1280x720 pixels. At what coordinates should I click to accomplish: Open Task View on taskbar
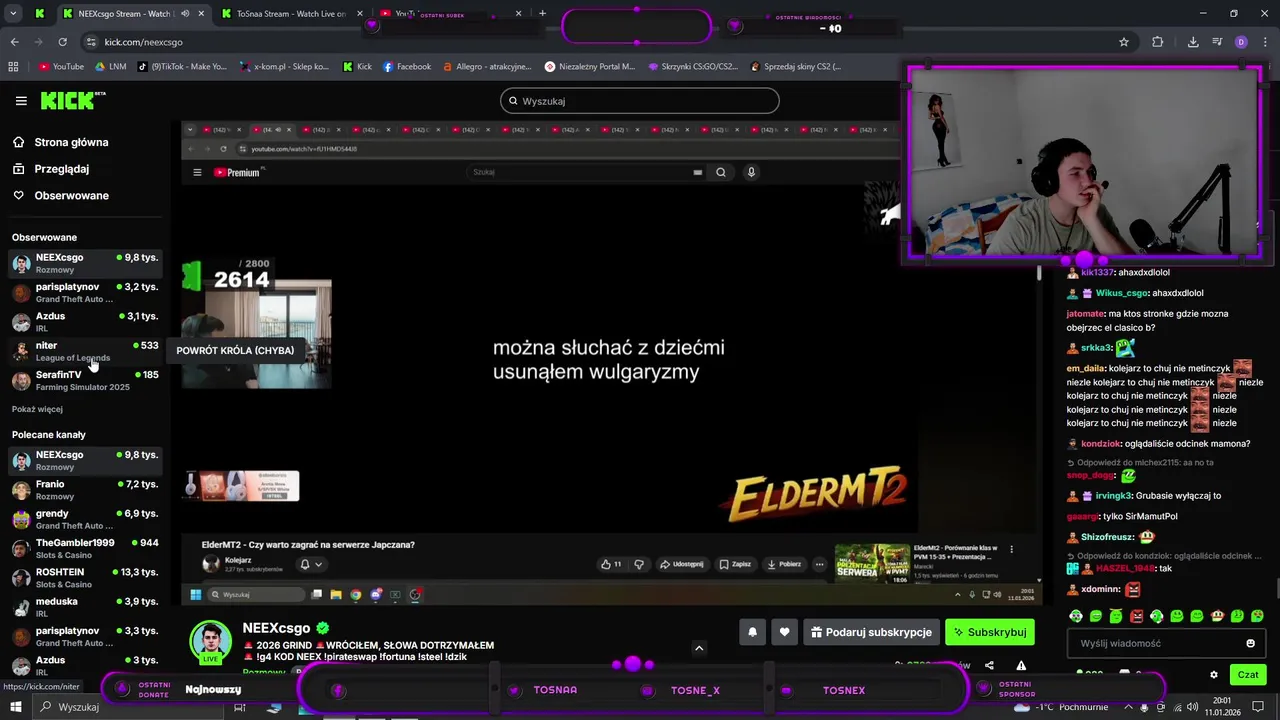click(239, 707)
